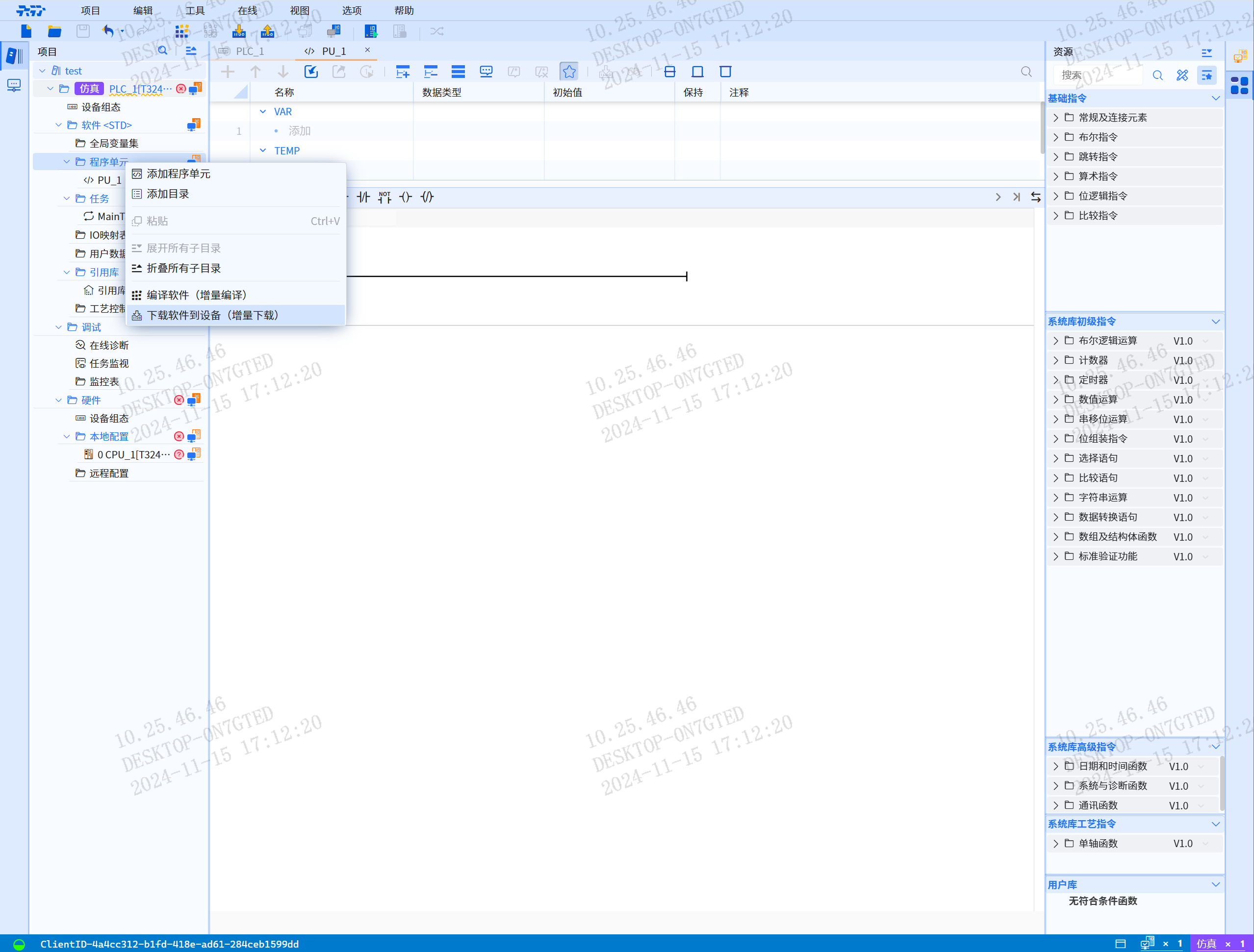1254x952 pixels.
Task: Click the compile software grid icon
Action: point(181,31)
